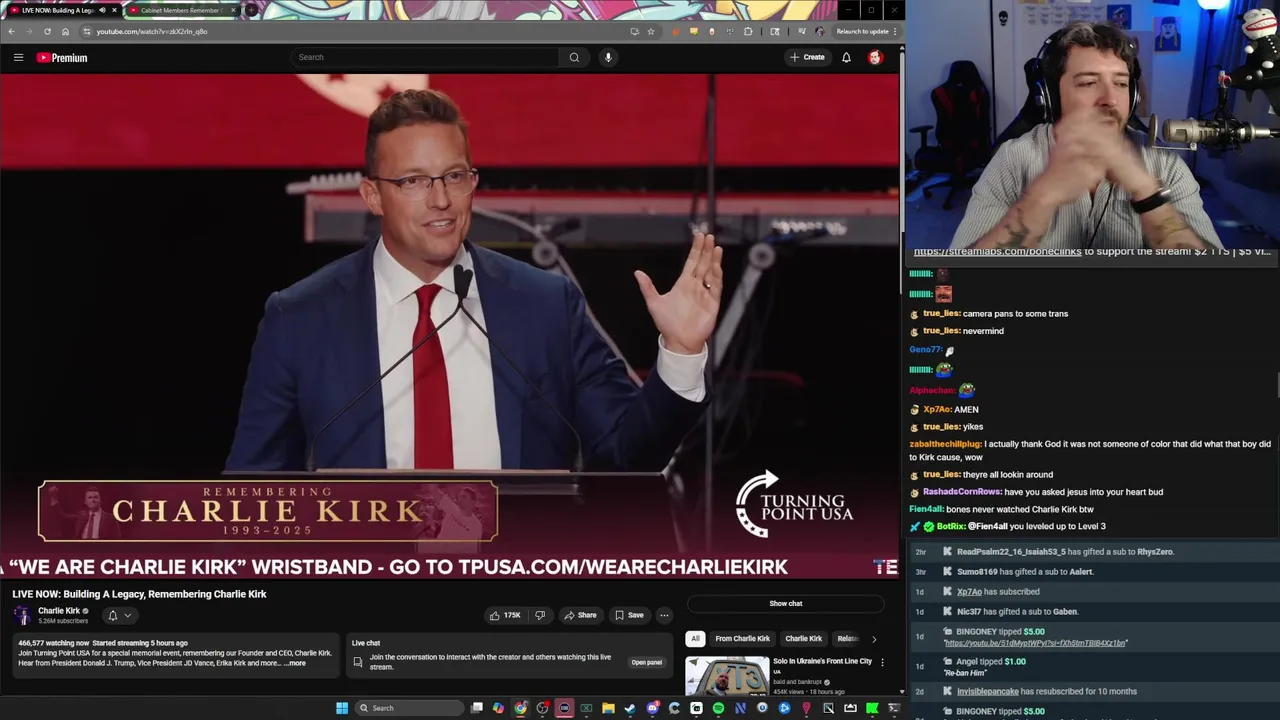The height and width of the screenshot is (720, 1280).
Task: Open Discord from the taskbar
Action: pyautogui.click(x=652, y=708)
